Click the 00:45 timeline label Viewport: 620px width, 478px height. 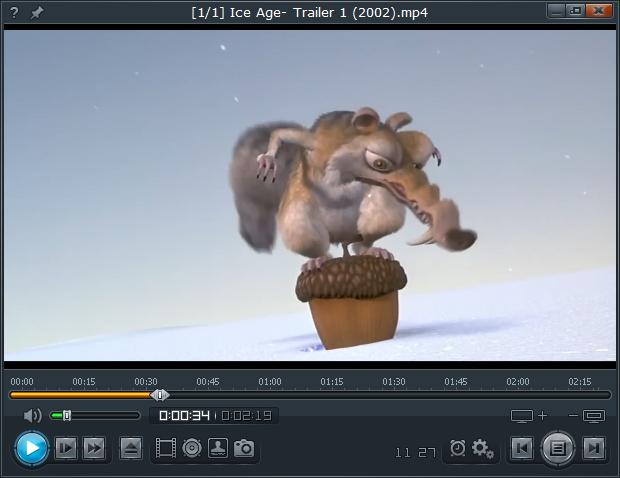click(x=208, y=382)
